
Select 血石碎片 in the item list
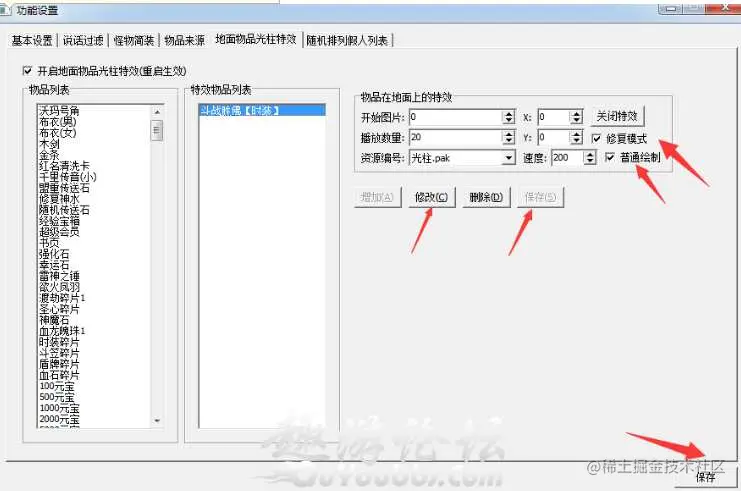pos(59,375)
